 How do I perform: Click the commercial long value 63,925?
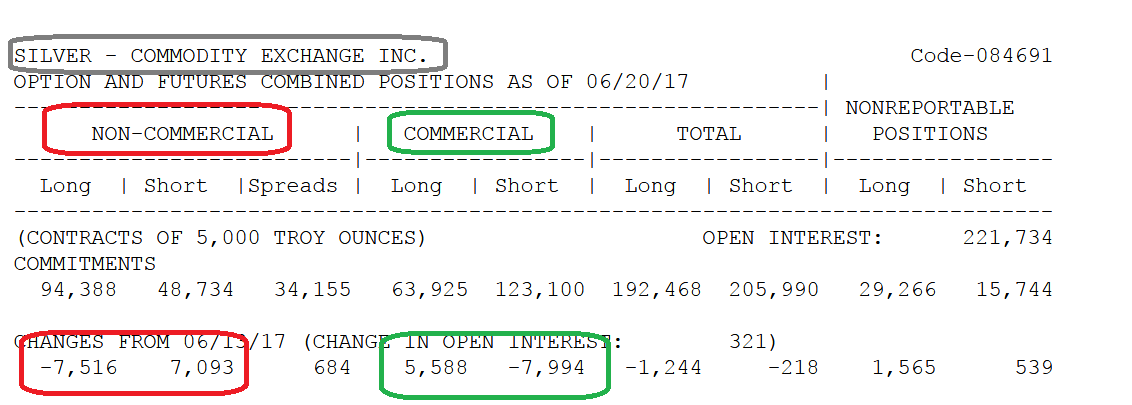[x=430, y=290]
